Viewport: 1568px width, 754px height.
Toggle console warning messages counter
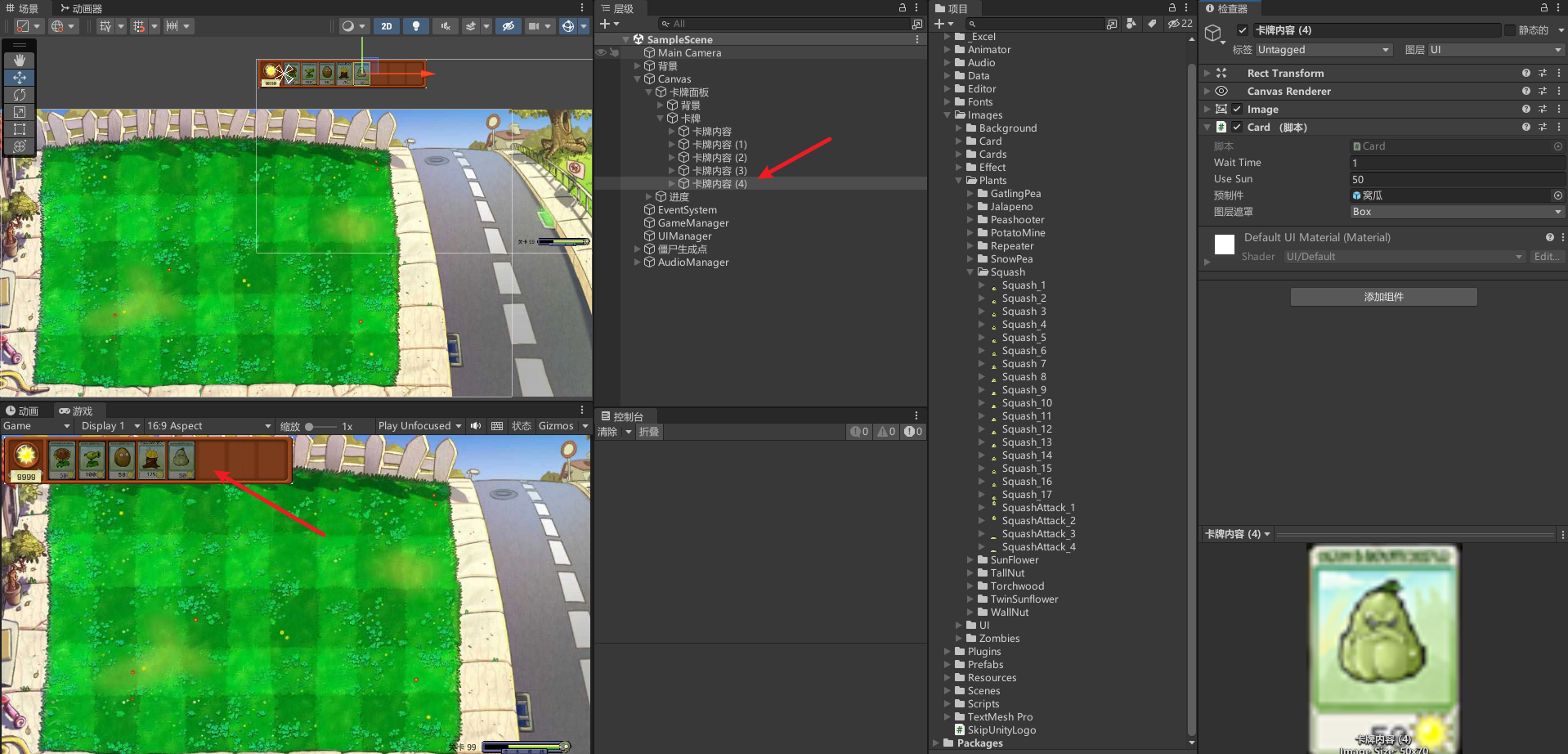click(886, 432)
